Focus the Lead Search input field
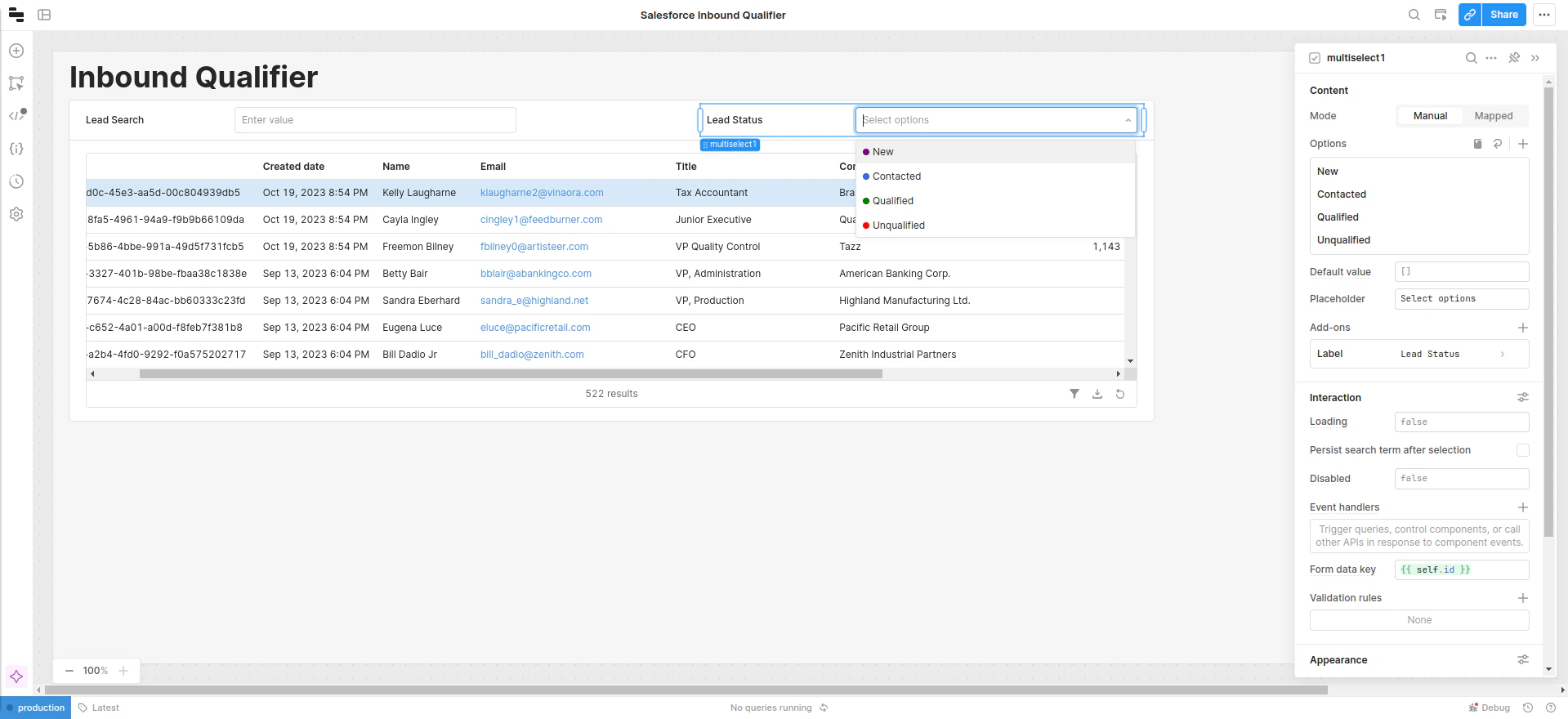 (375, 120)
